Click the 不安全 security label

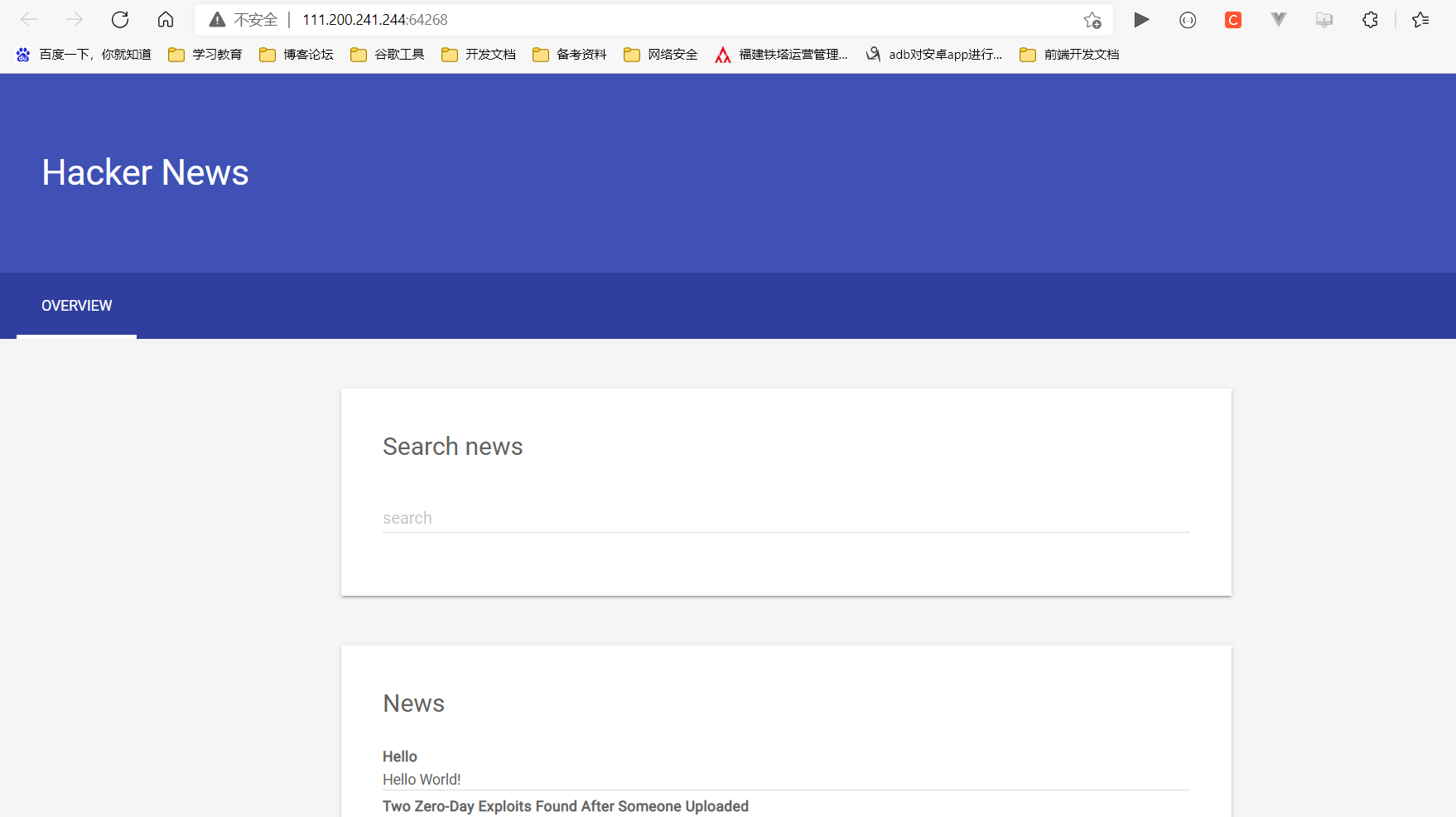click(x=256, y=20)
